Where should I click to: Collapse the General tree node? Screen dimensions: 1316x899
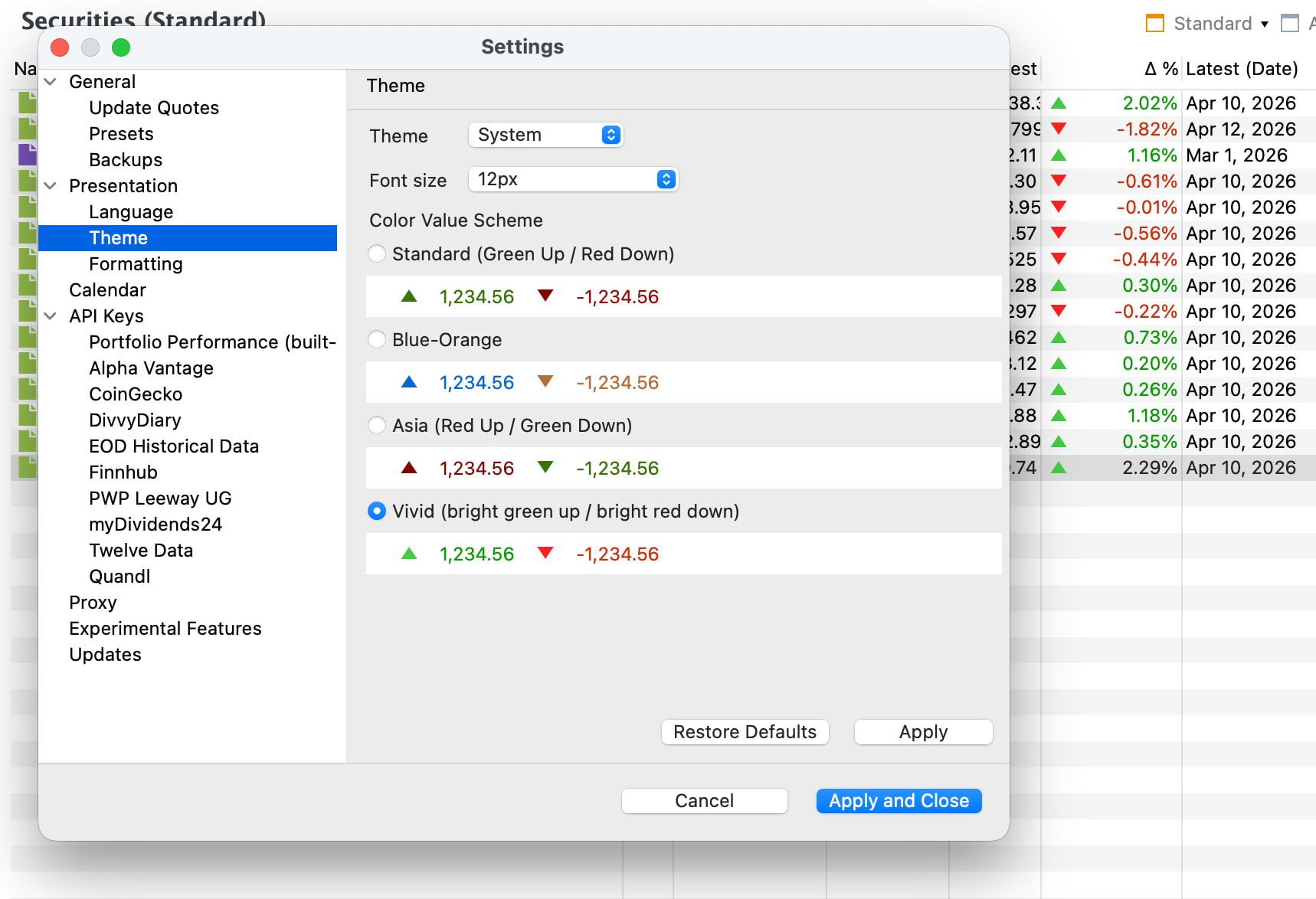point(51,81)
